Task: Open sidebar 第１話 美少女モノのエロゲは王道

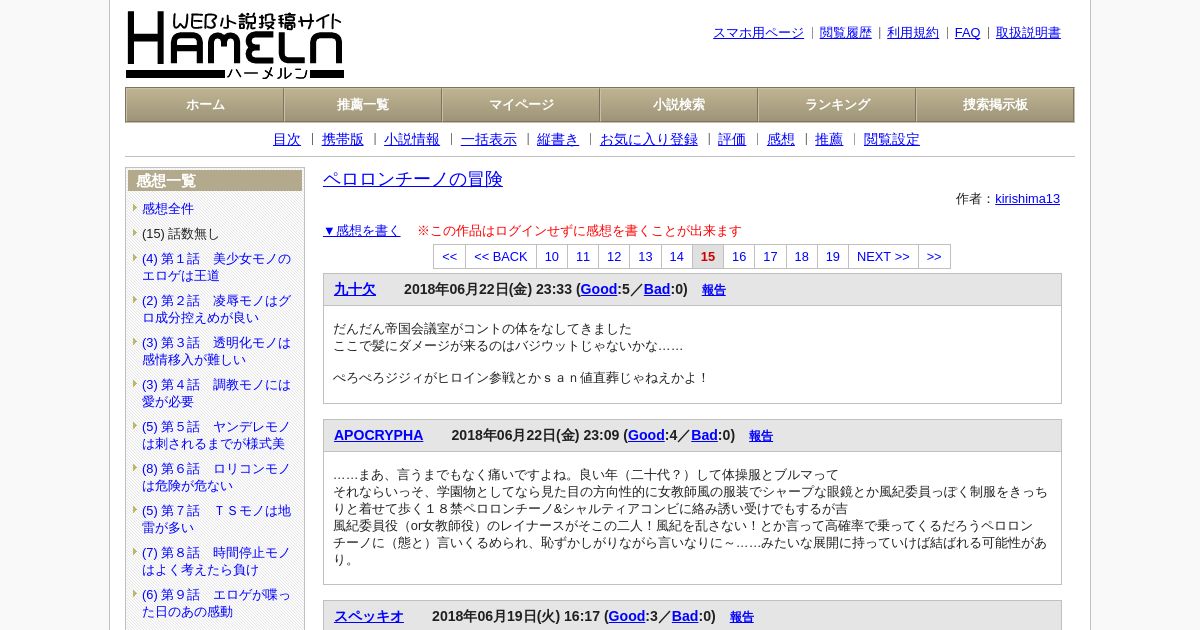Action: point(216,267)
